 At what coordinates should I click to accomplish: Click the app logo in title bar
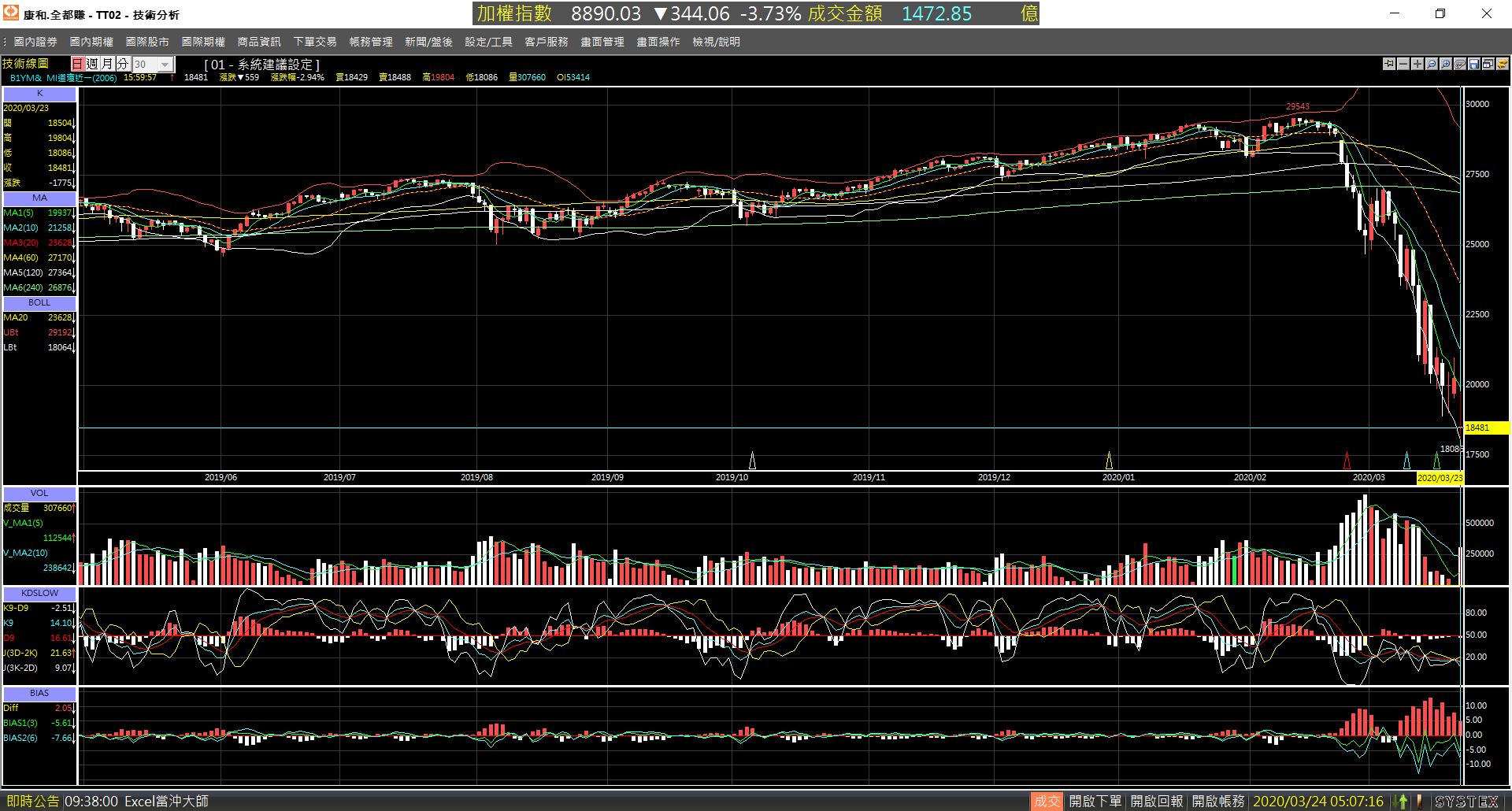point(11,13)
